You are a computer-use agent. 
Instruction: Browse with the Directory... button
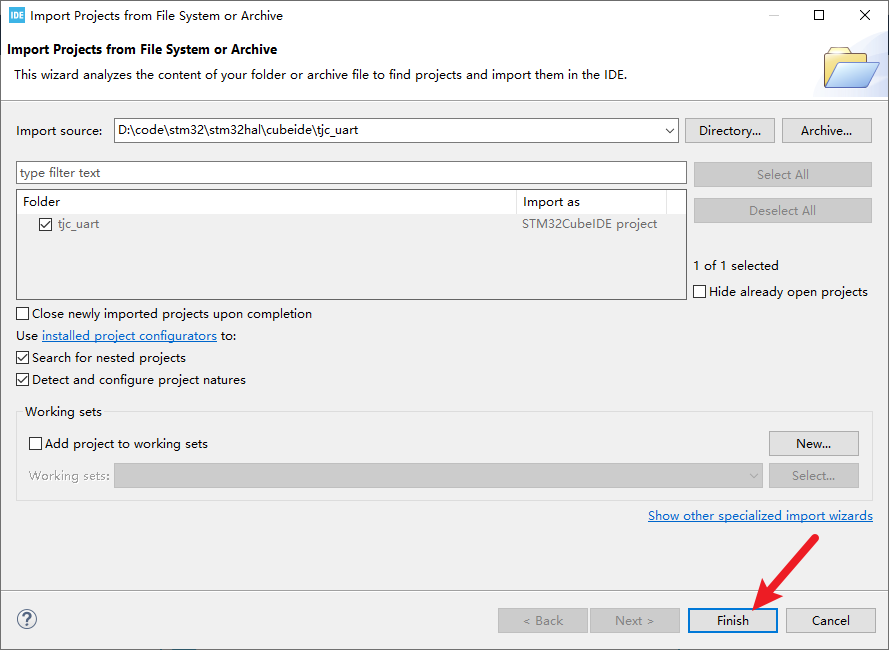[x=729, y=130]
